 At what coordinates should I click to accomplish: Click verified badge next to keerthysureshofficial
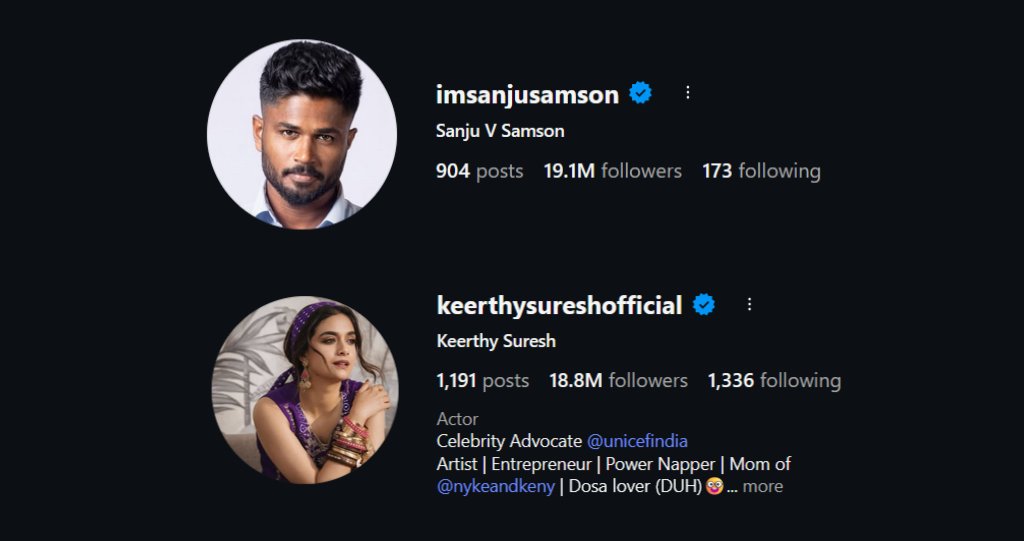click(704, 305)
